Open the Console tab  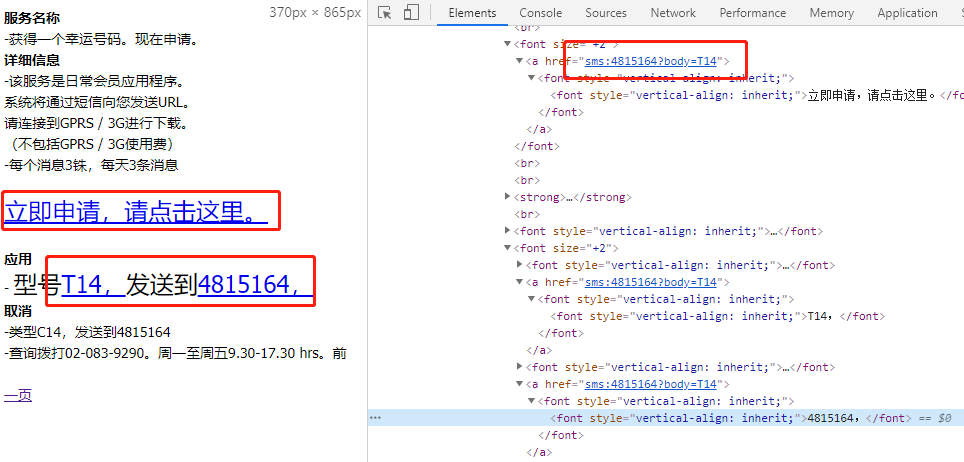point(540,13)
